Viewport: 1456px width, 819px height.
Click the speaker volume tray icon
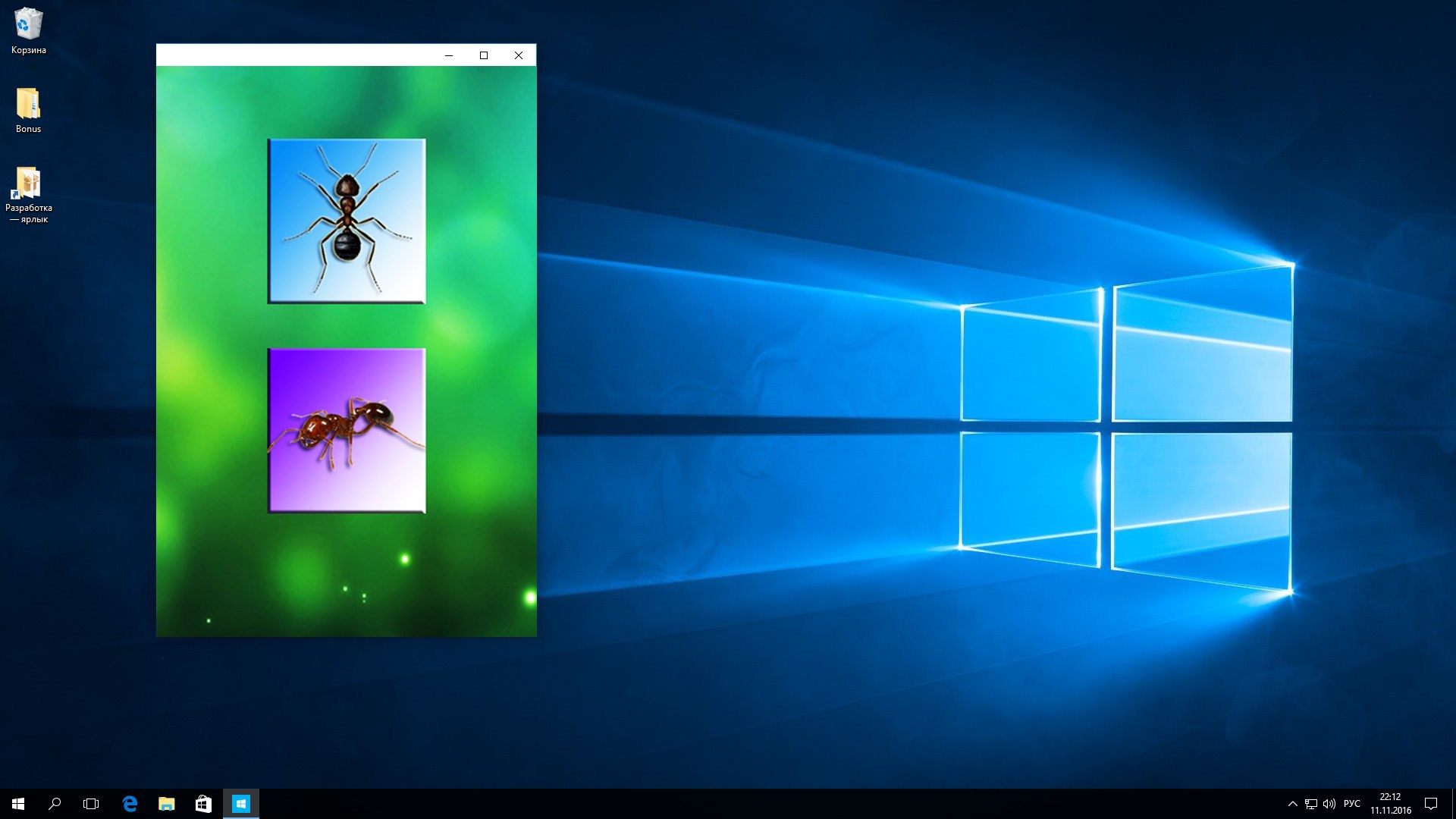point(1329,804)
